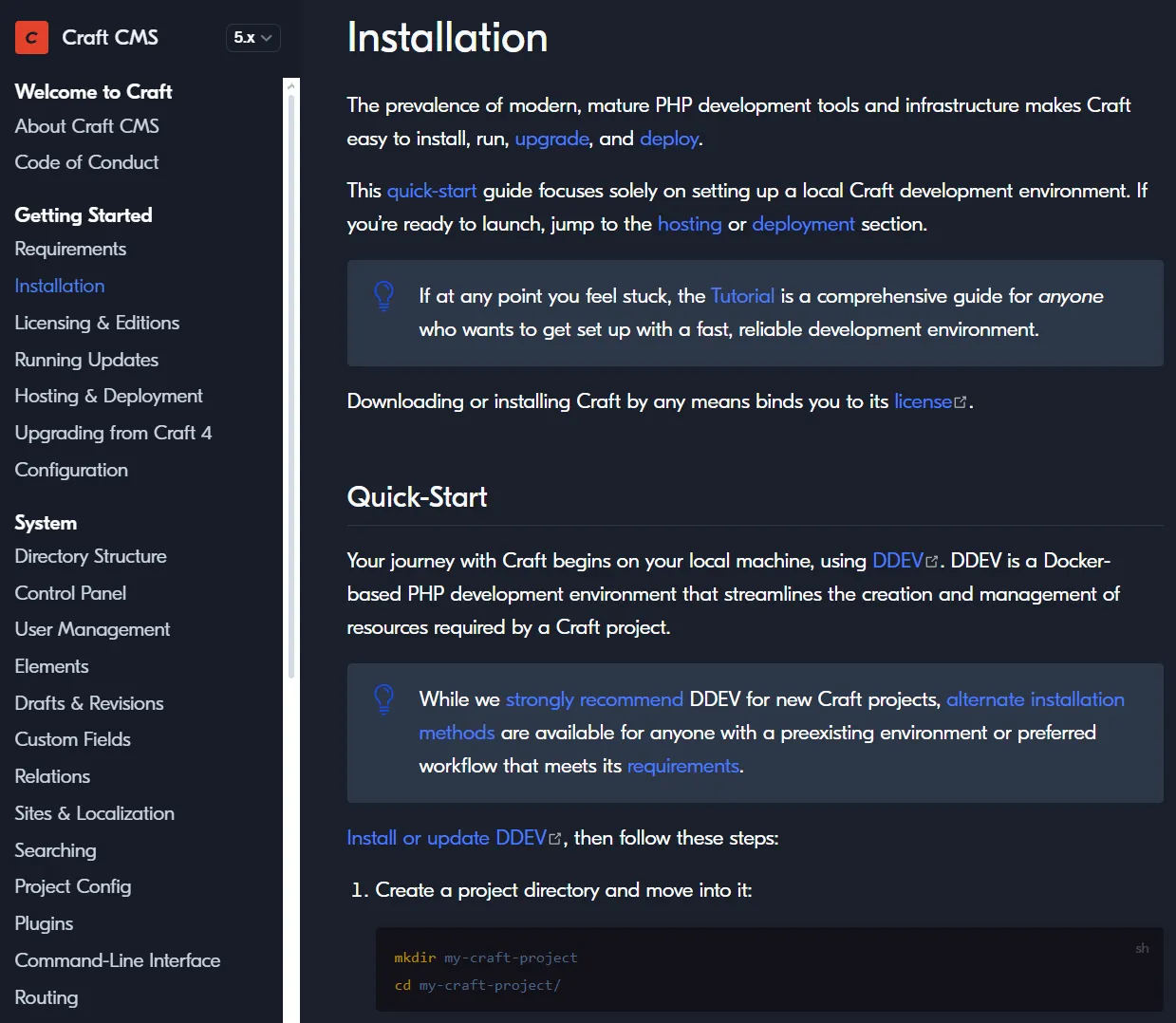Open the Craft license link
This screenshot has height=1023, width=1176.
click(x=923, y=401)
